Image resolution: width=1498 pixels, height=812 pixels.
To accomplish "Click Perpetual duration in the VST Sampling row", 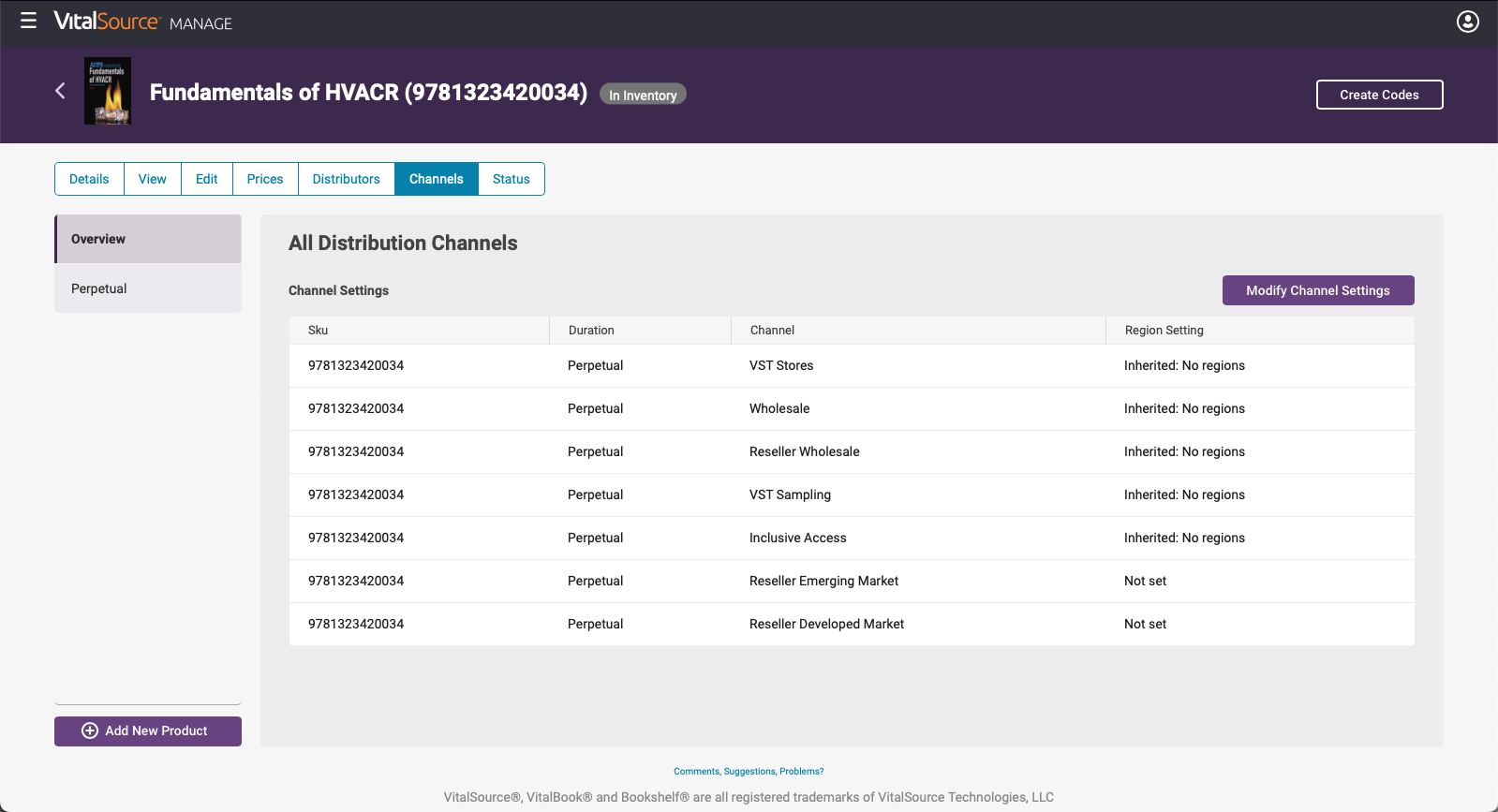I will [595, 495].
